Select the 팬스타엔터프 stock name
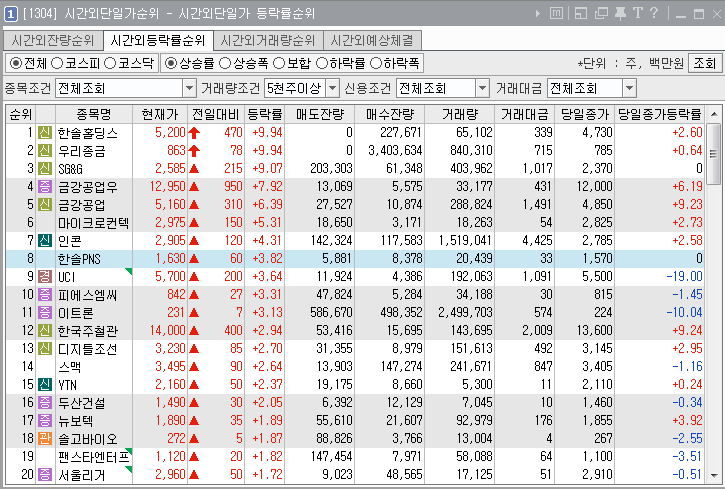 coord(93,457)
